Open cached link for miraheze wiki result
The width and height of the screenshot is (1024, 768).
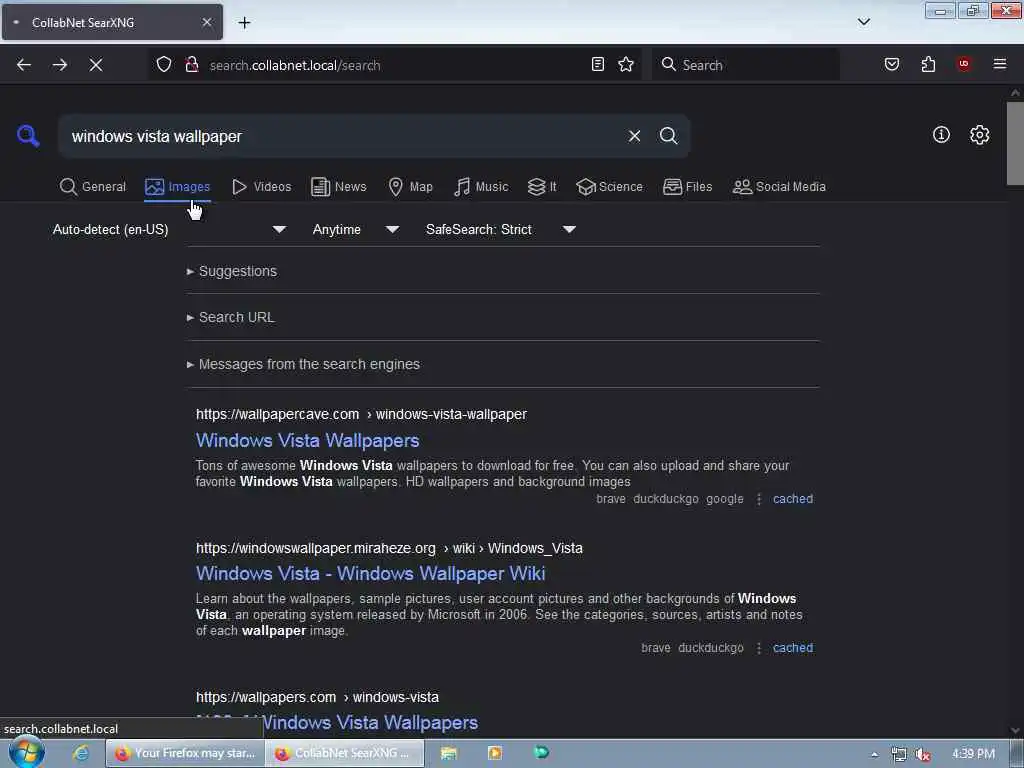[793, 648]
